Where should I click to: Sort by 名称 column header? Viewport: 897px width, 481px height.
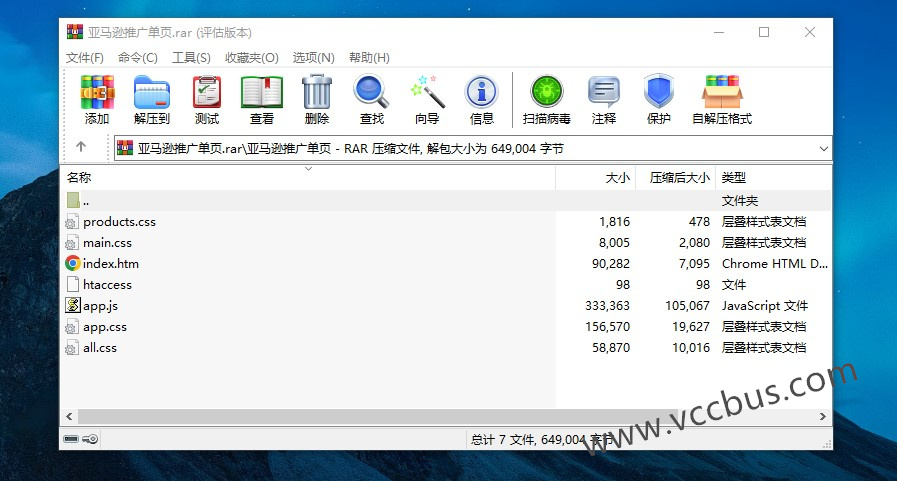click(x=80, y=178)
